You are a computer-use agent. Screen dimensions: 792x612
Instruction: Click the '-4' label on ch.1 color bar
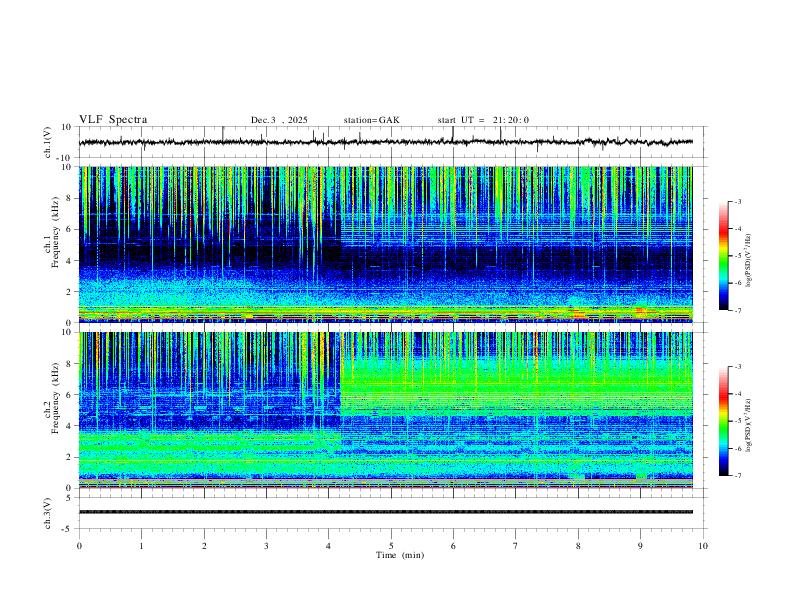[737, 229]
